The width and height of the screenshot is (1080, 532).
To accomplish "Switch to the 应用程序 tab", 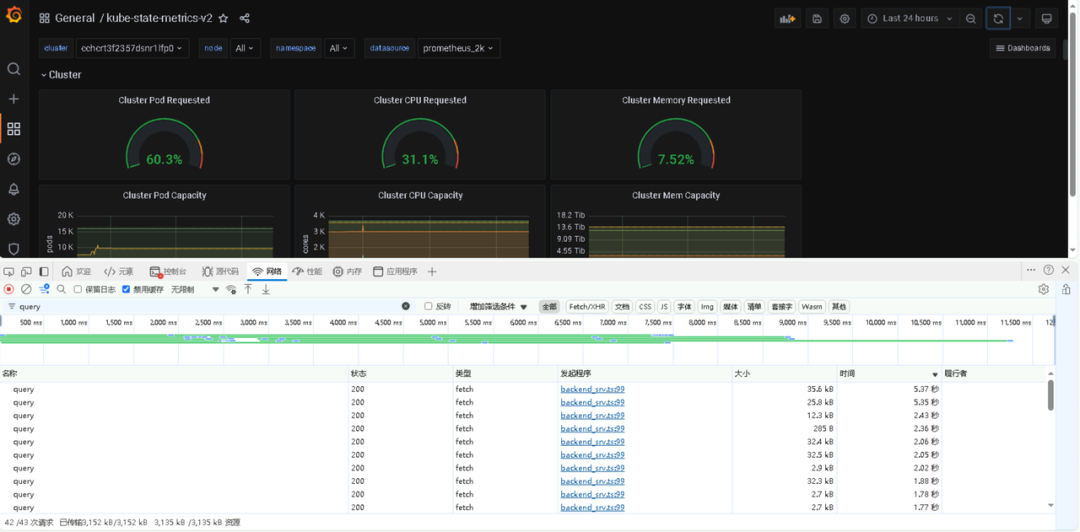I will (395, 272).
